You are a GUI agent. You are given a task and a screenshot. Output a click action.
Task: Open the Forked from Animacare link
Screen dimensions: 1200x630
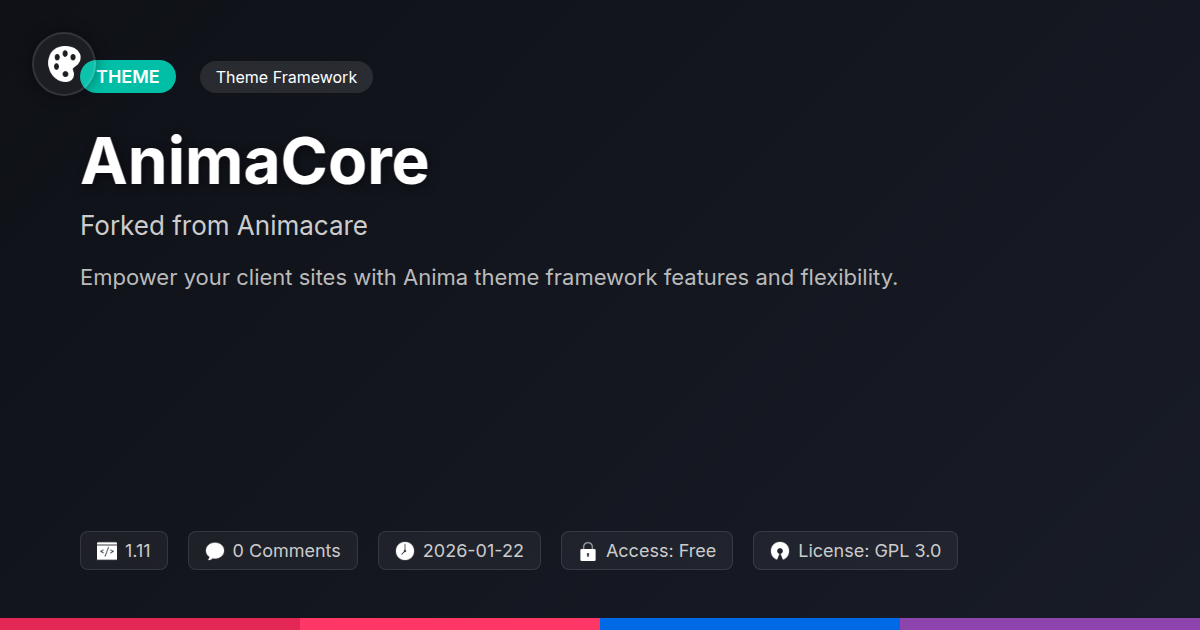tap(224, 226)
